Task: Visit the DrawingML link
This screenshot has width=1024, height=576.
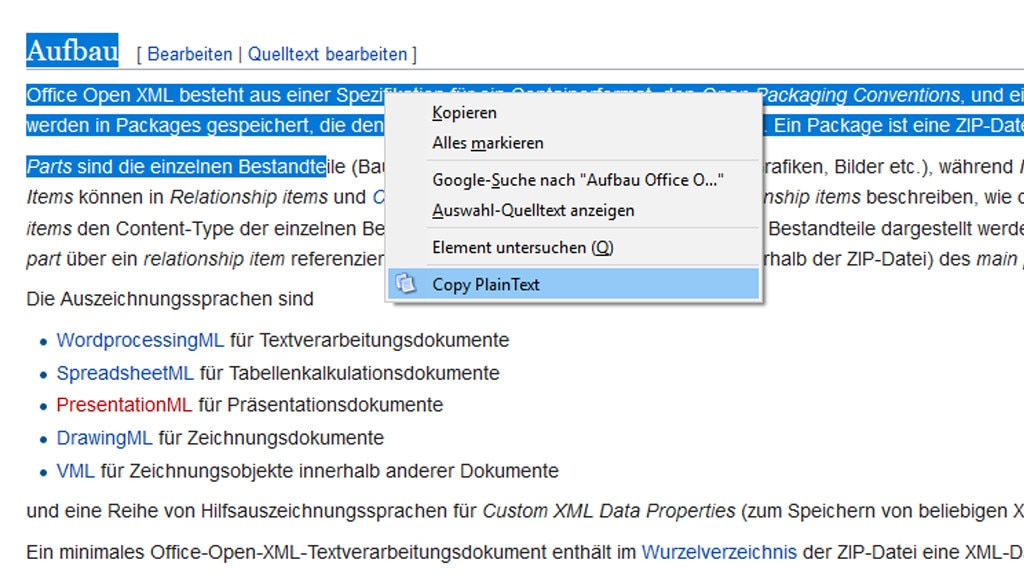Action: coord(104,438)
